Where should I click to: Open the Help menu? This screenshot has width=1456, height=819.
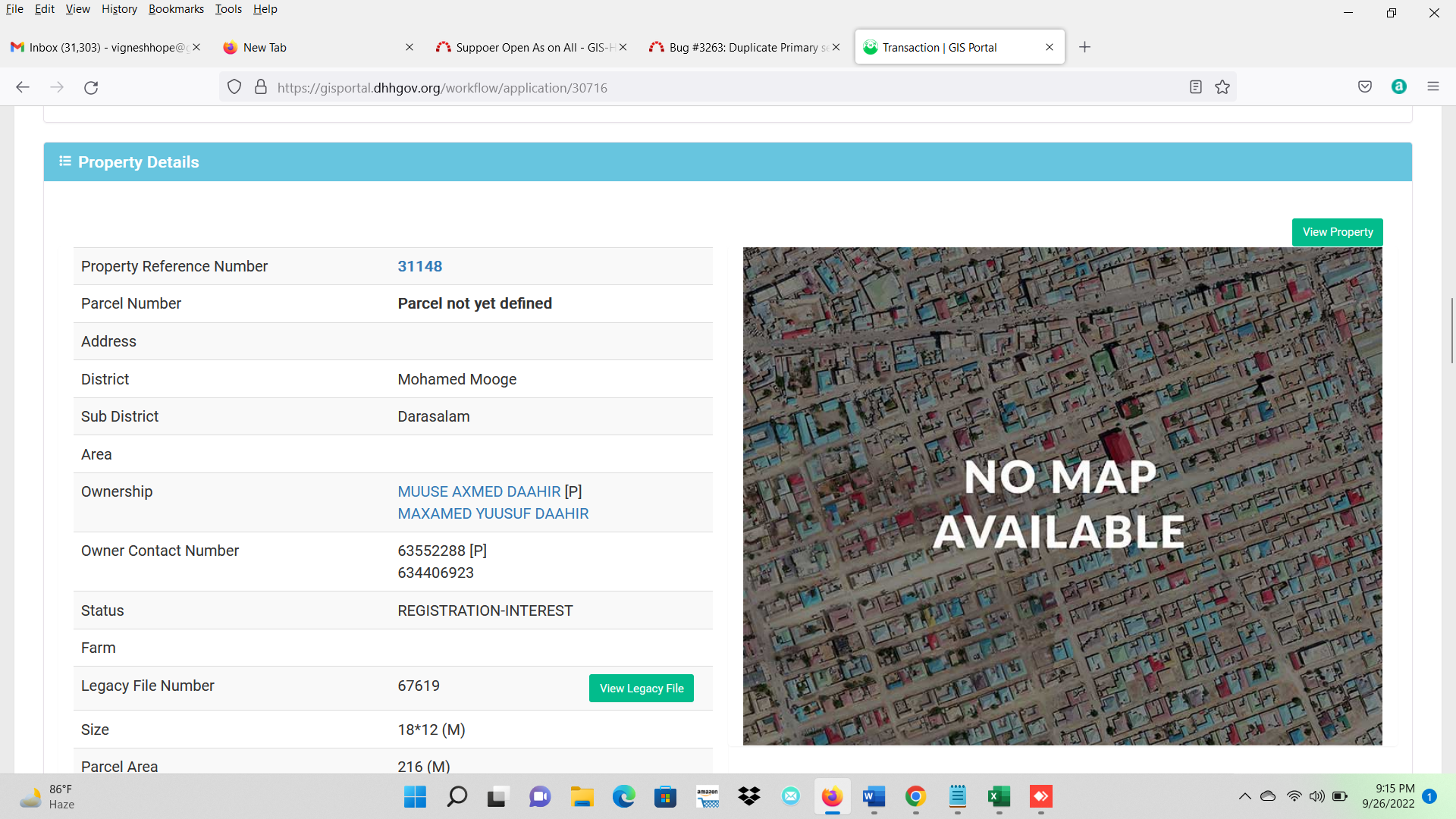tap(265, 9)
